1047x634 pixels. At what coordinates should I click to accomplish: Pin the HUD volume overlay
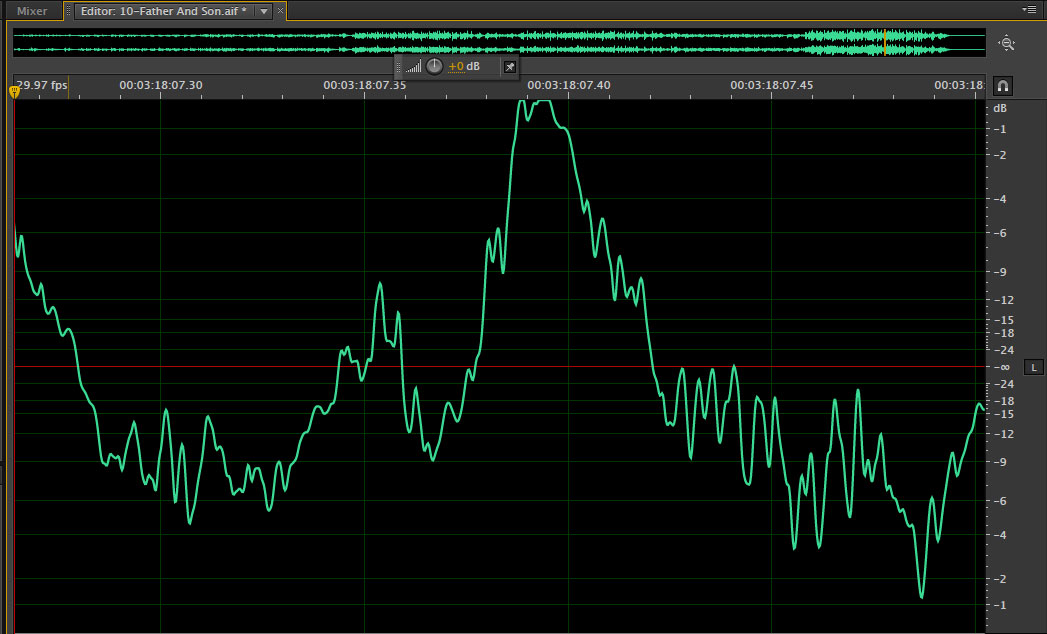coord(509,67)
